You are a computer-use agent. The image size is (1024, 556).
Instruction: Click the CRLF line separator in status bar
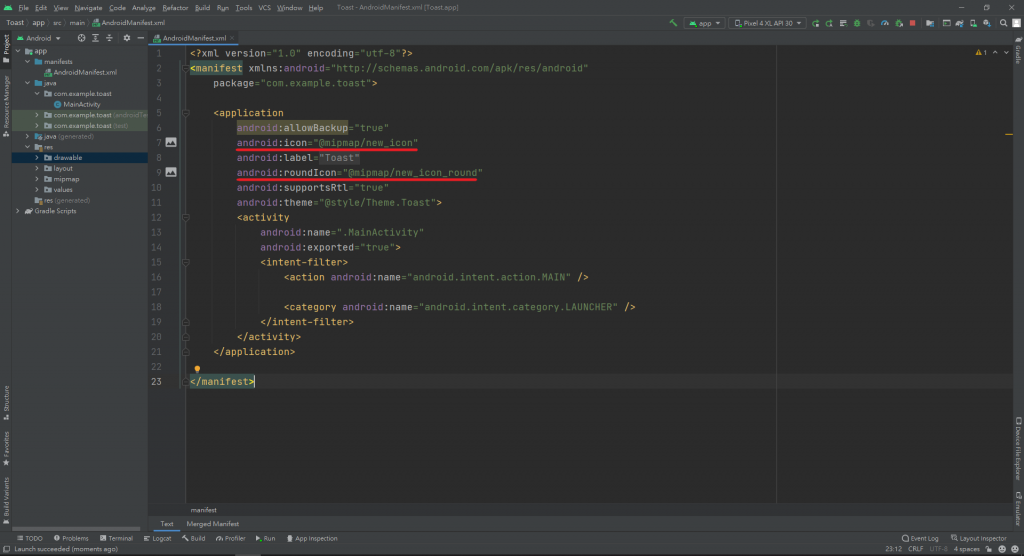point(916,549)
